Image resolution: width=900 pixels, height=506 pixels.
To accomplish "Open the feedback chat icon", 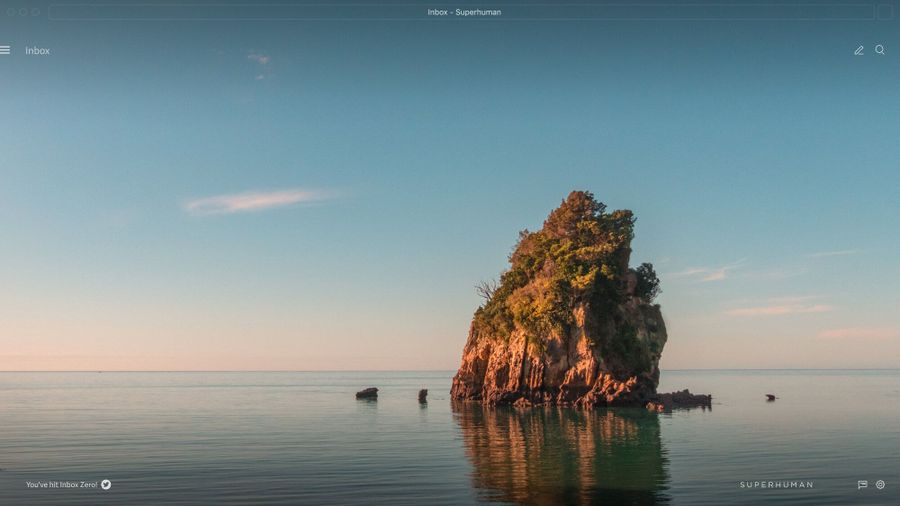I will (x=862, y=485).
